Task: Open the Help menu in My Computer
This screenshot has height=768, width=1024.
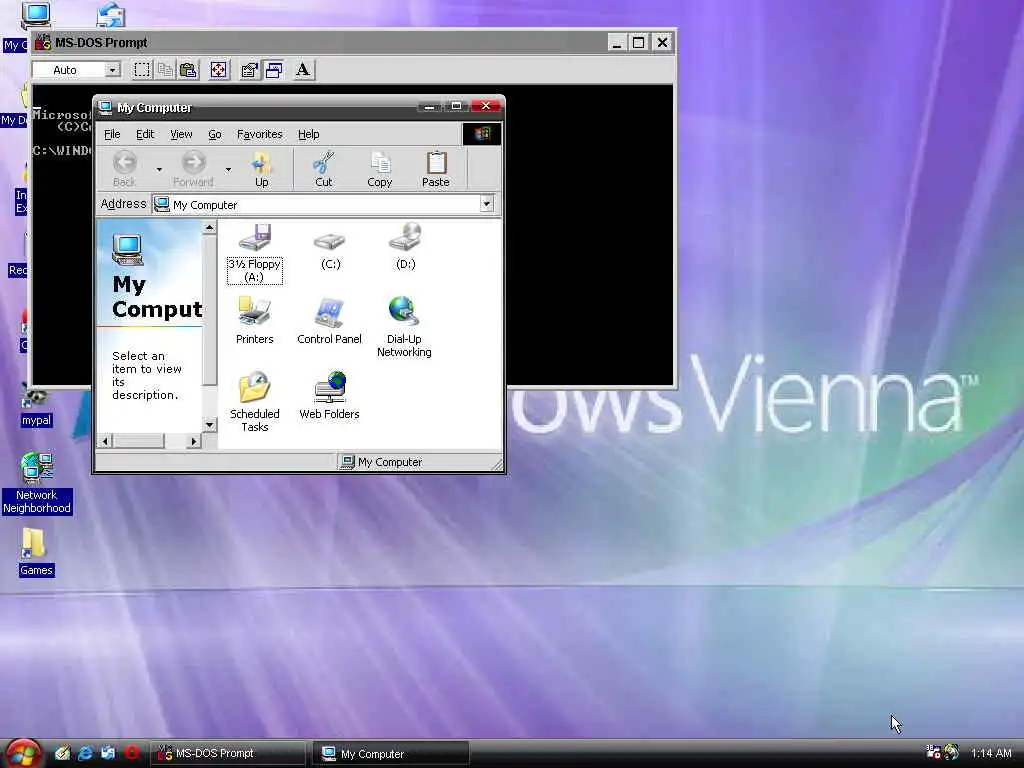Action: 308,134
